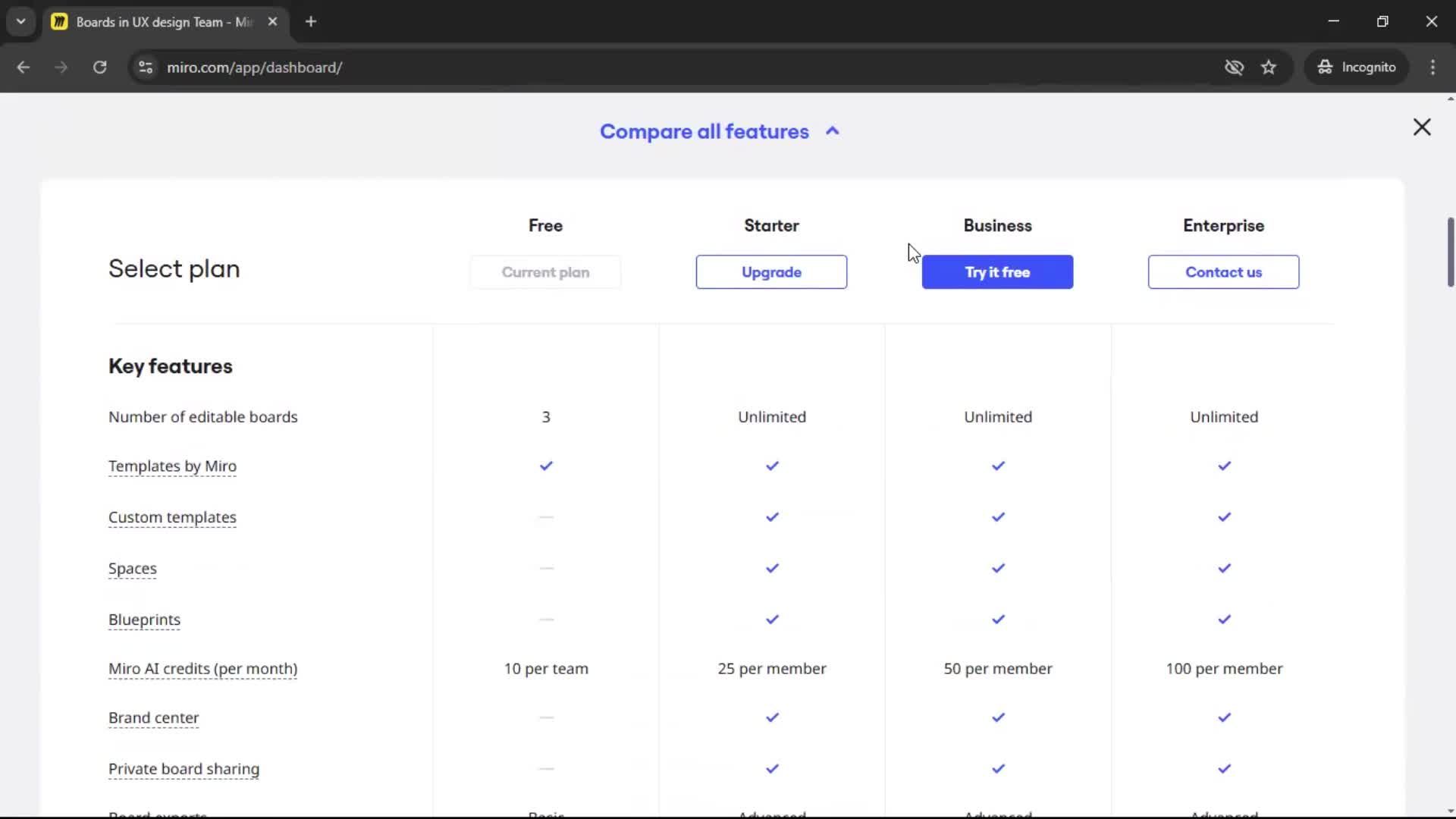Open the Templates by Miro feature info

(x=172, y=466)
